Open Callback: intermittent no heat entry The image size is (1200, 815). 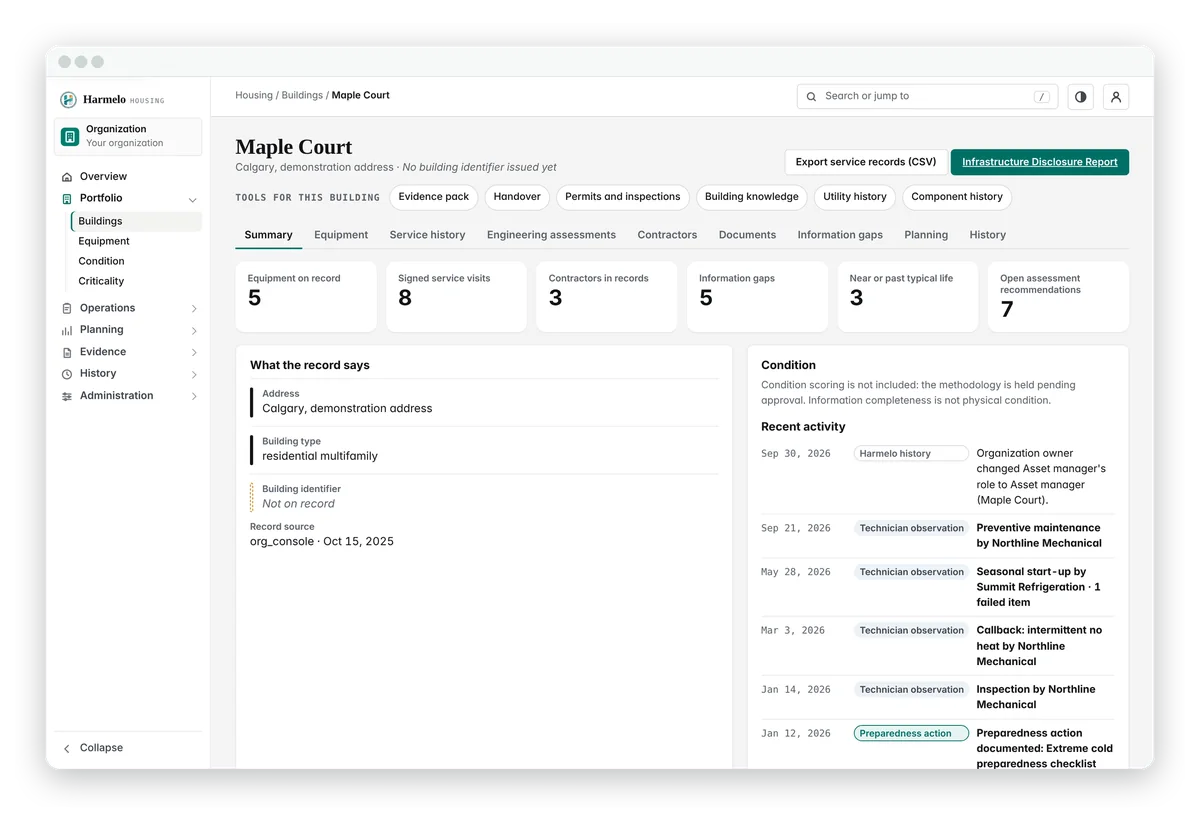(x=1039, y=646)
